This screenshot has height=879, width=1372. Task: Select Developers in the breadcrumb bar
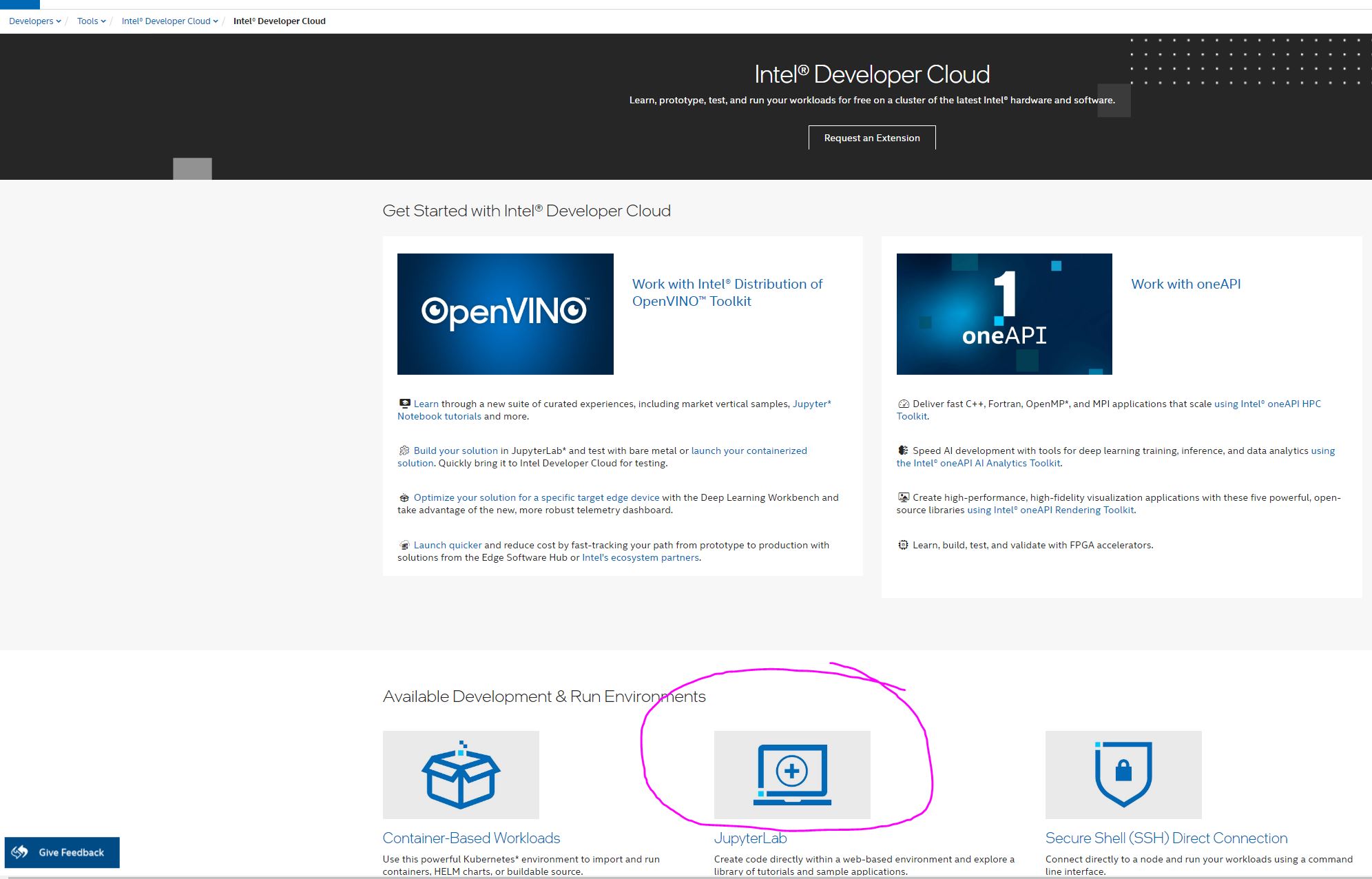(x=30, y=21)
